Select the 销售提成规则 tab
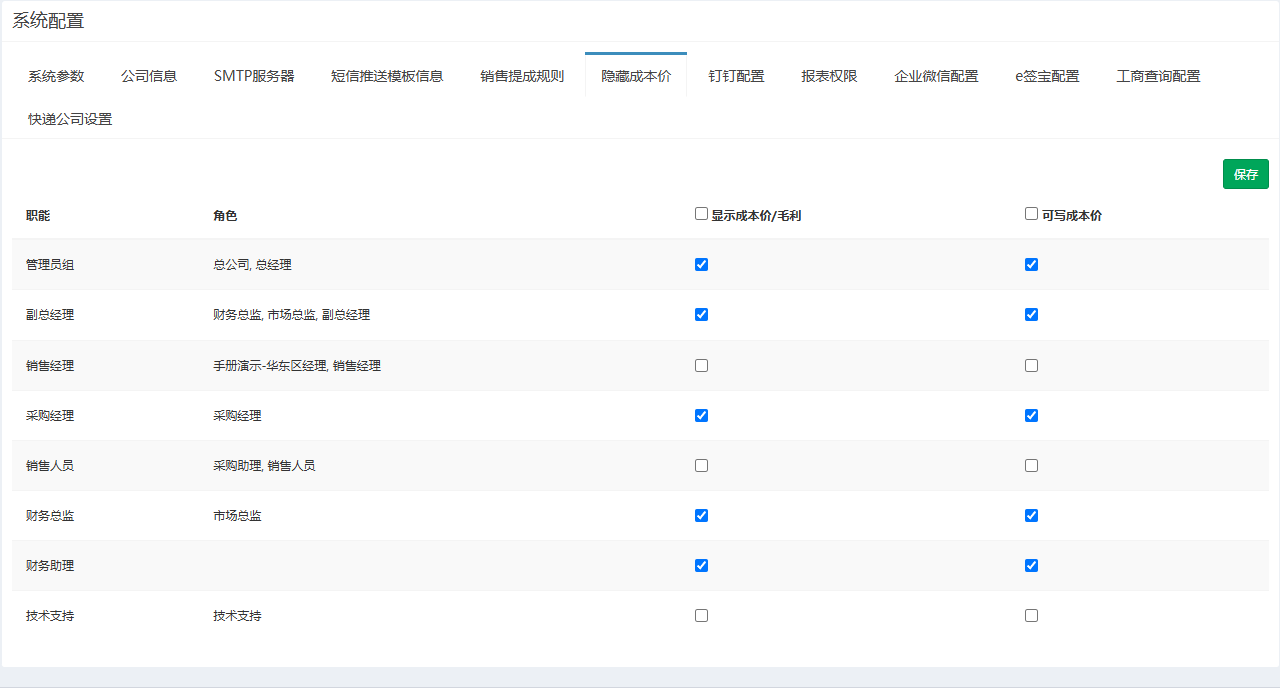1280x688 pixels. click(522, 76)
